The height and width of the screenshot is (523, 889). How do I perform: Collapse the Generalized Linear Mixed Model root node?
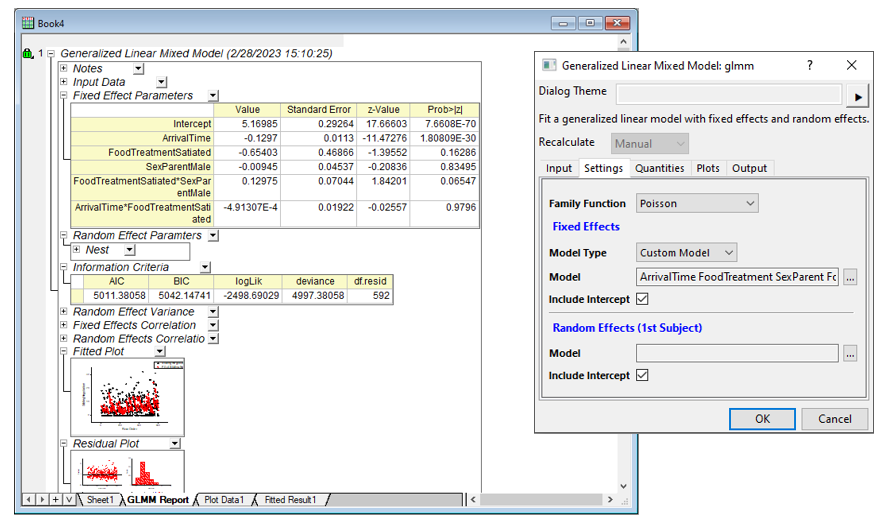coord(51,53)
